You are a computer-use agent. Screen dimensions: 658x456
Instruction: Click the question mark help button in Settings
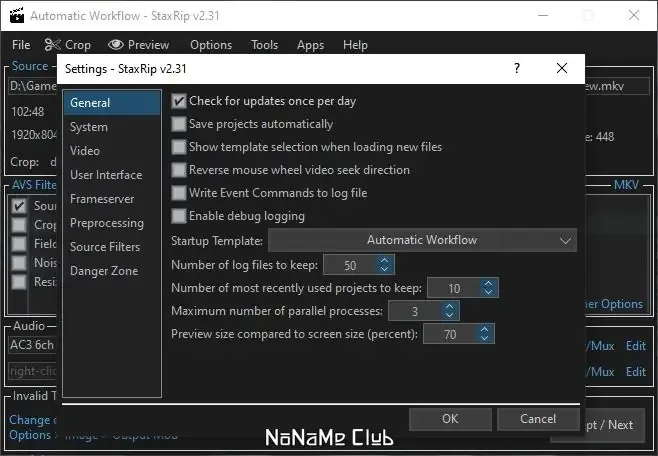[517, 68]
